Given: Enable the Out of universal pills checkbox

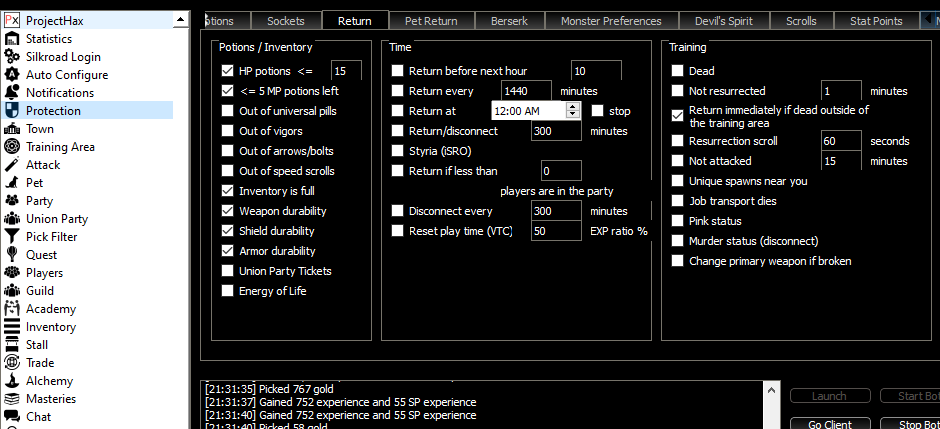Looking at the screenshot, I should pos(228,111).
